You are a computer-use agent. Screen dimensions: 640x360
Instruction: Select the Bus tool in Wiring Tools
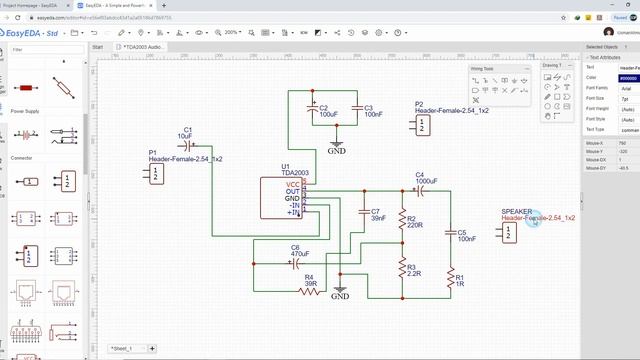click(485, 80)
